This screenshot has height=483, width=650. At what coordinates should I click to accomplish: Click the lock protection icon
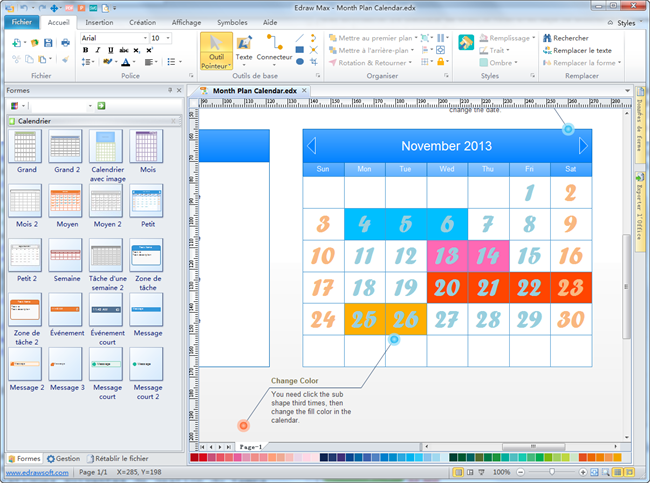441,62
